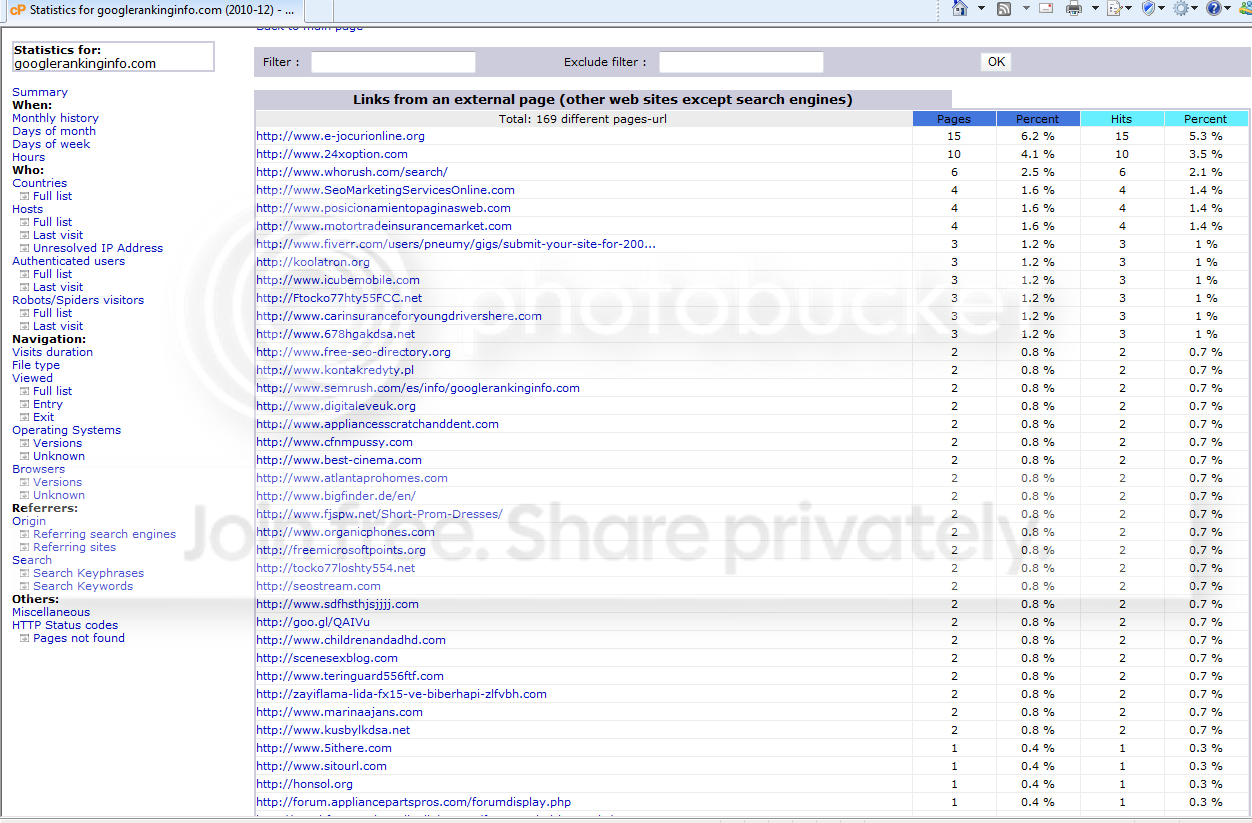This screenshot has height=823, width=1252.
Task: Click the Print icon in toolbar
Action: coord(1074,9)
